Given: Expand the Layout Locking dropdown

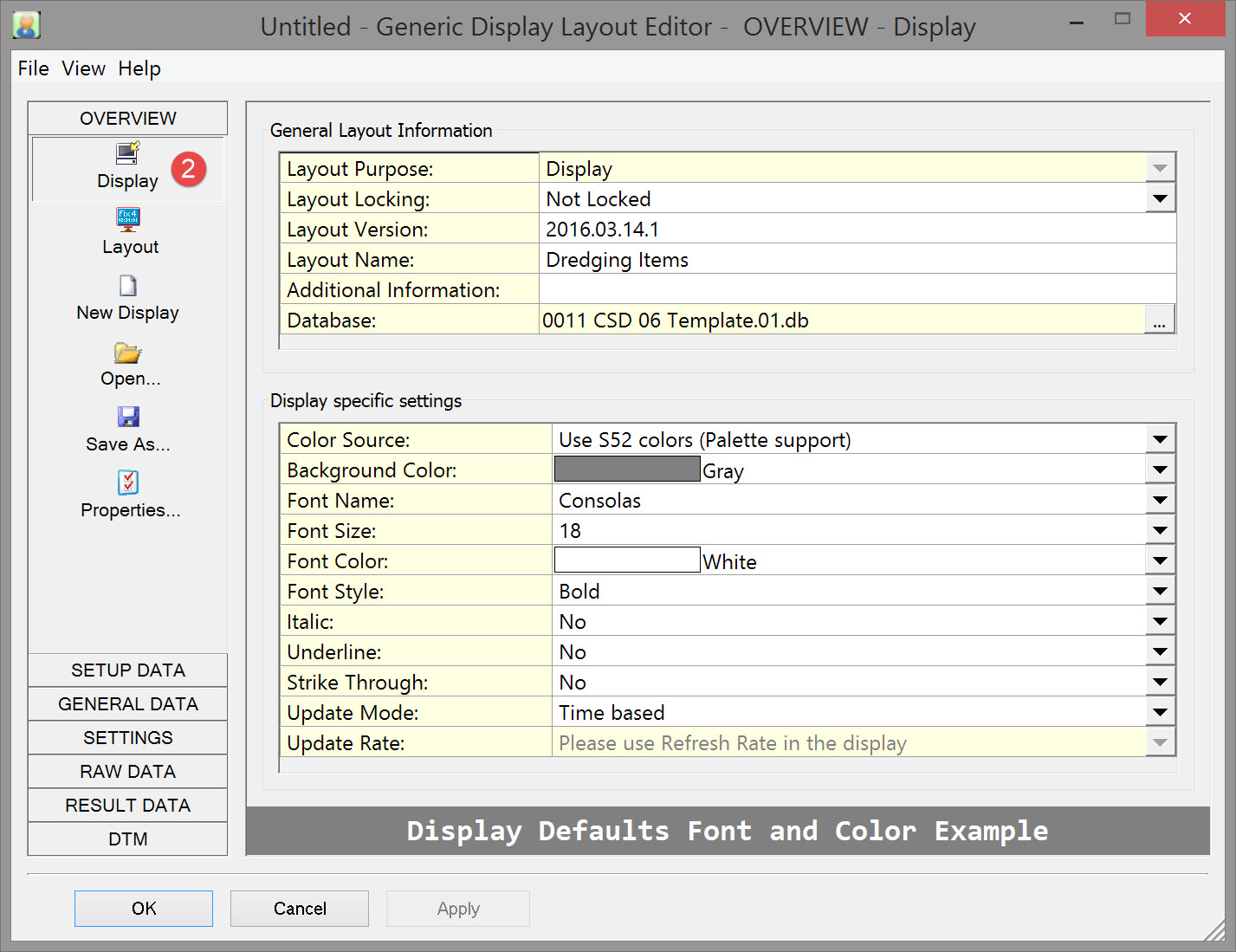Looking at the screenshot, I should tap(1160, 198).
